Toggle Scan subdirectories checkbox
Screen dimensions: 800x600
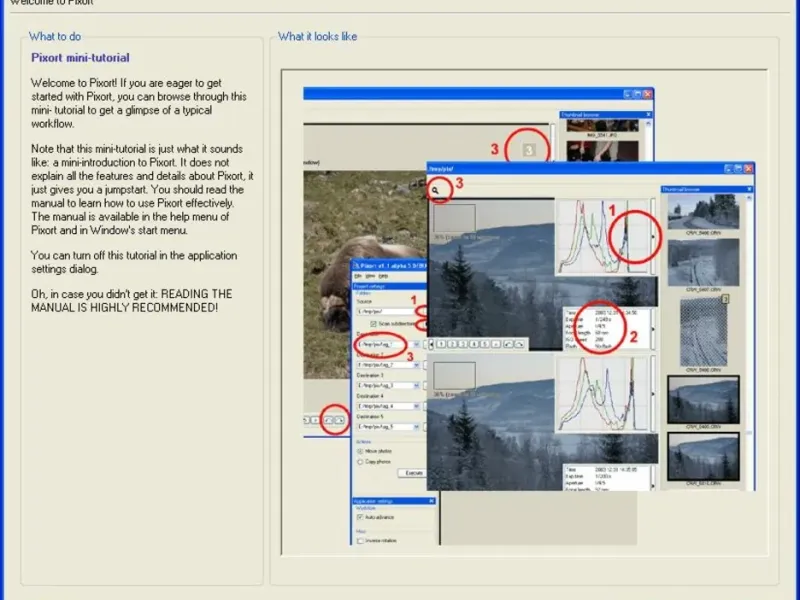click(373, 324)
